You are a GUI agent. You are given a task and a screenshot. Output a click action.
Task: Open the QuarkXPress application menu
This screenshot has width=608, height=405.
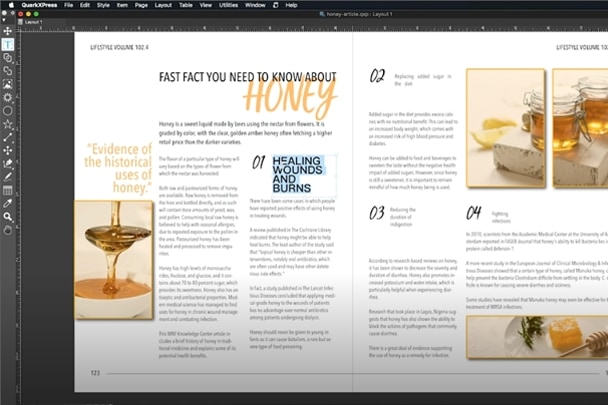click(x=39, y=5)
